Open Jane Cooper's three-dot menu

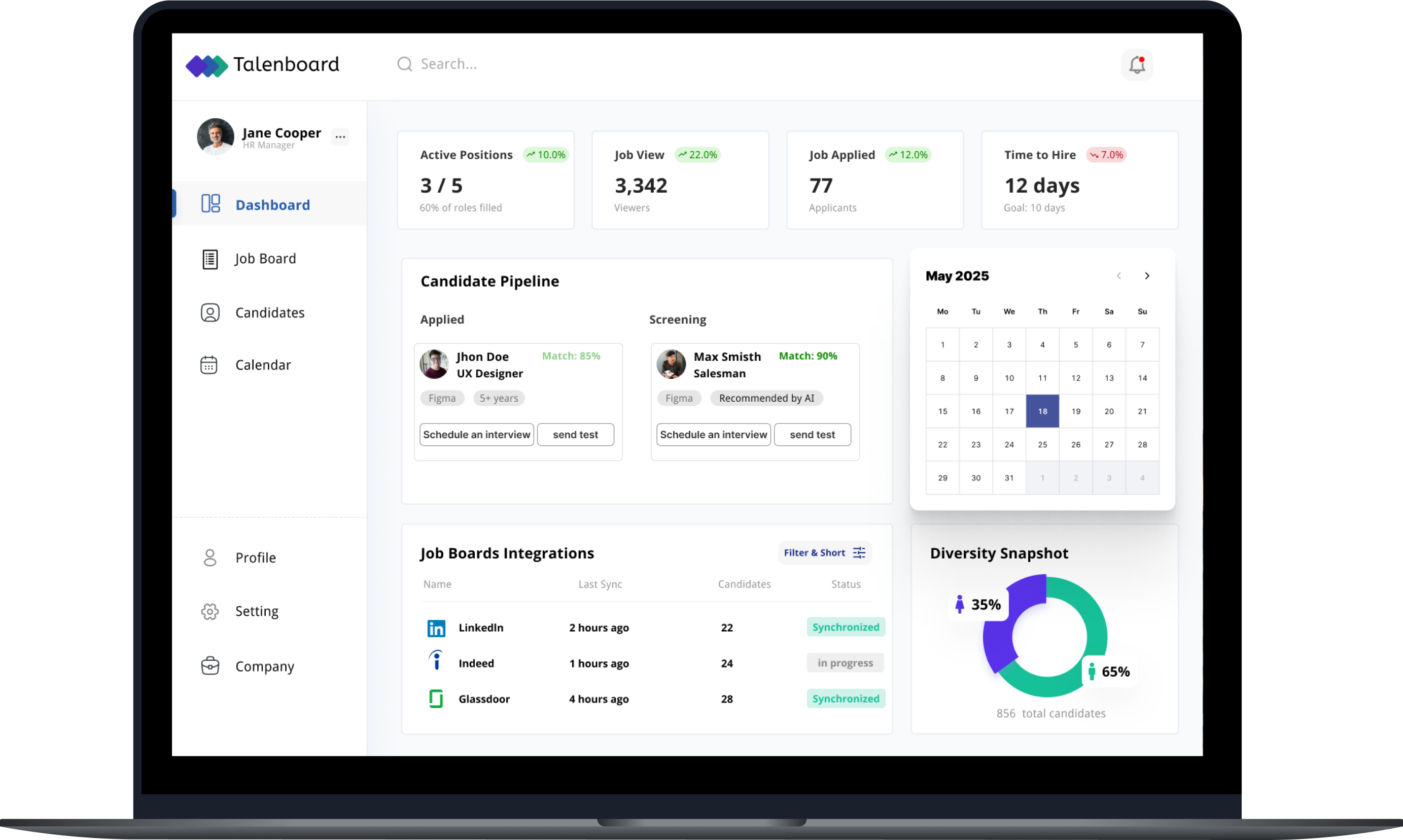(x=340, y=136)
